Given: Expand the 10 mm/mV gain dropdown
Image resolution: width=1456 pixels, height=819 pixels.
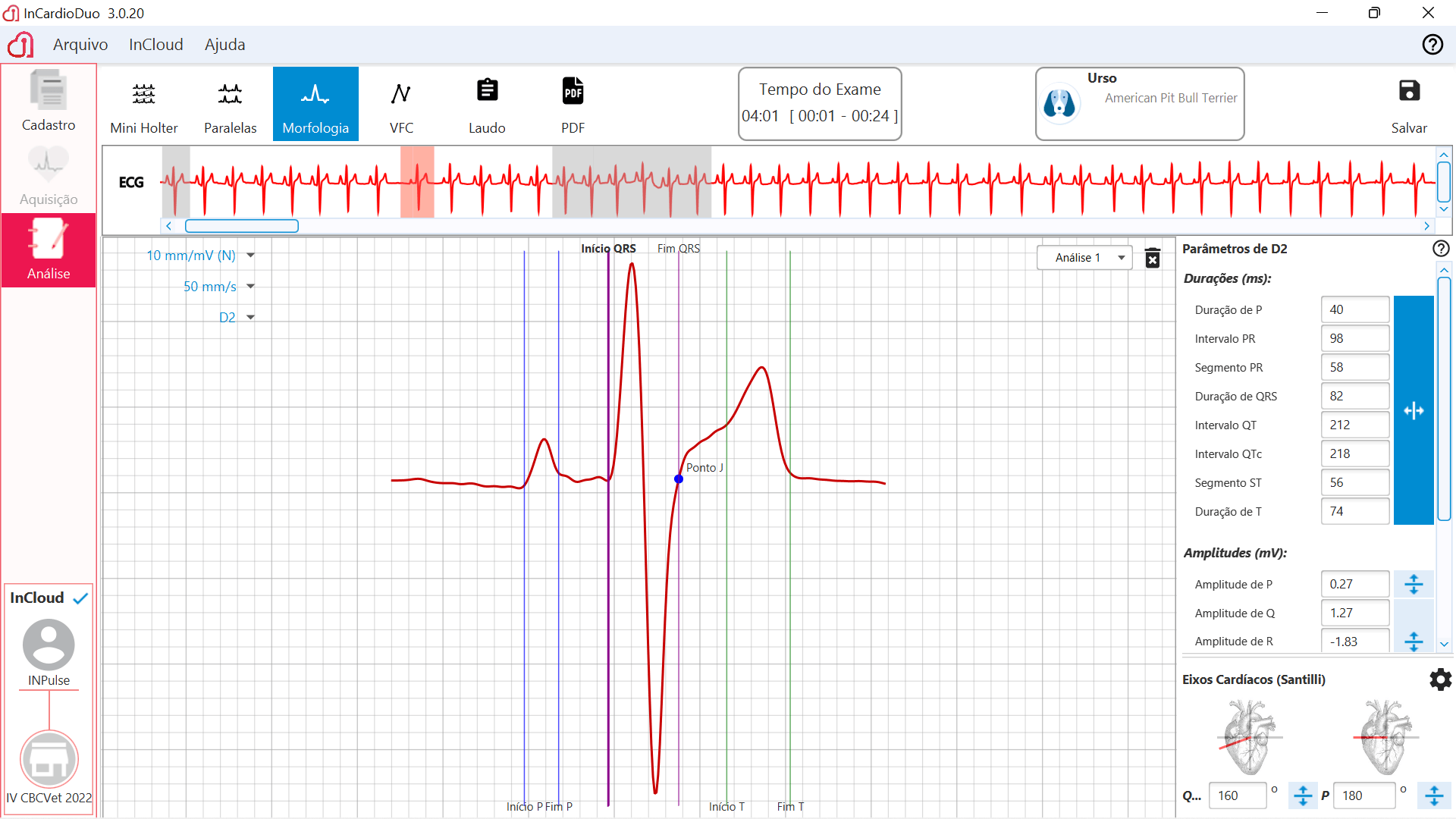Looking at the screenshot, I should coord(250,256).
